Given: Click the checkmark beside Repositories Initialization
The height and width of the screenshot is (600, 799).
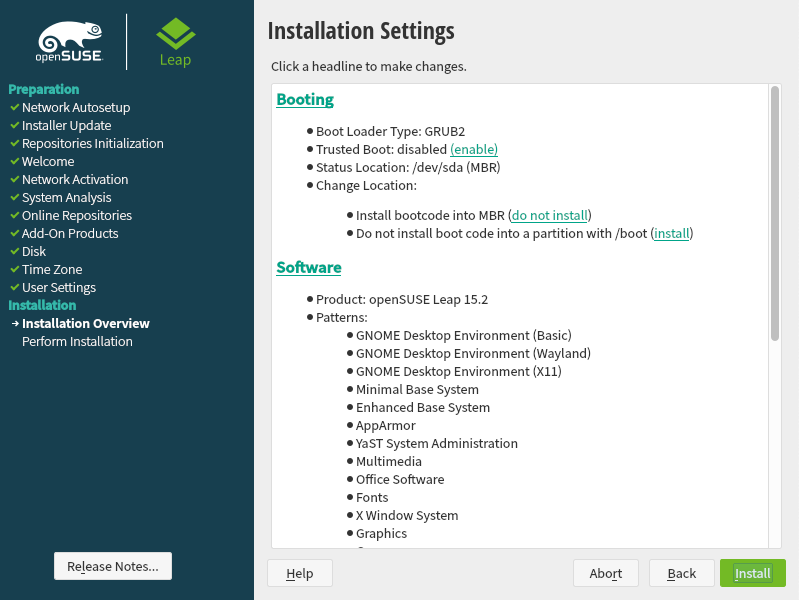Looking at the screenshot, I should pos(15,143).
